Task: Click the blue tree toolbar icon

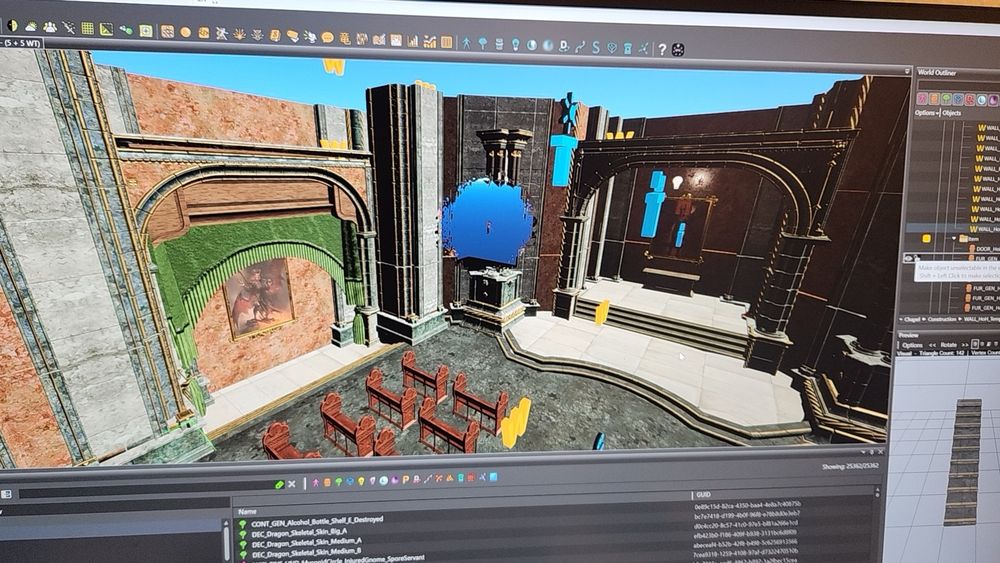Action: [x=482, y=44]
